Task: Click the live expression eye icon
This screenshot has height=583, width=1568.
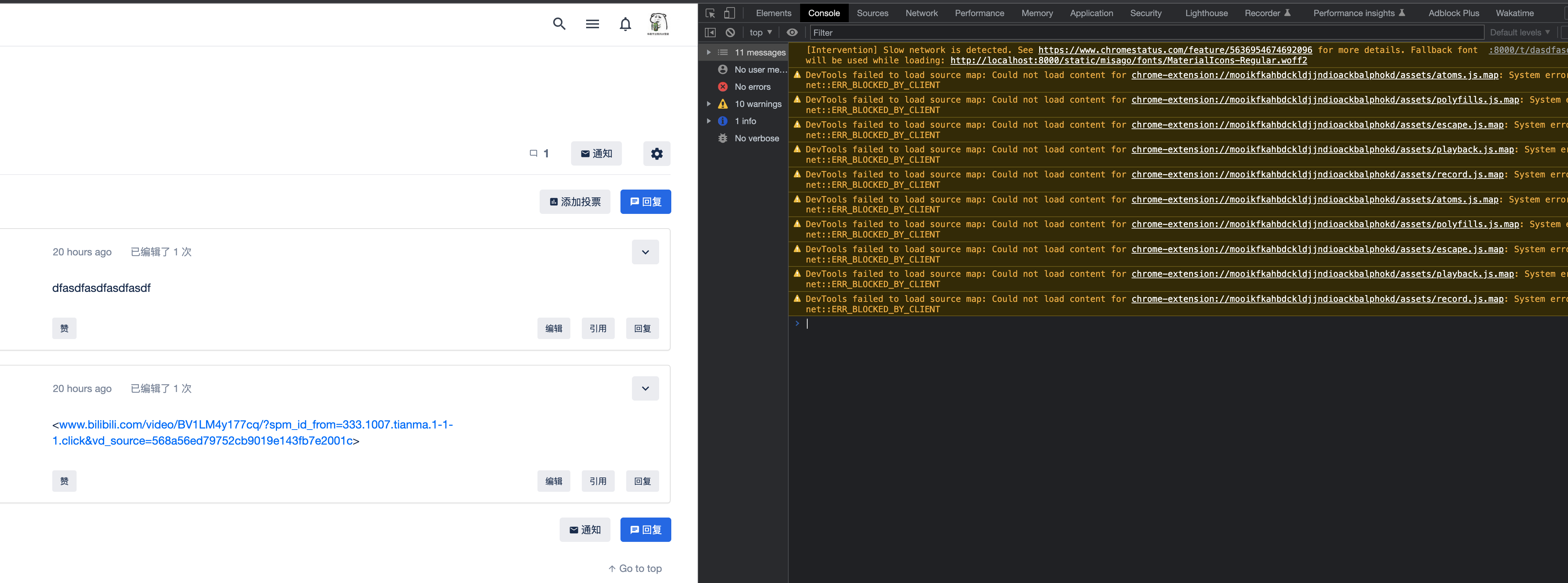Action: (791, 32)
